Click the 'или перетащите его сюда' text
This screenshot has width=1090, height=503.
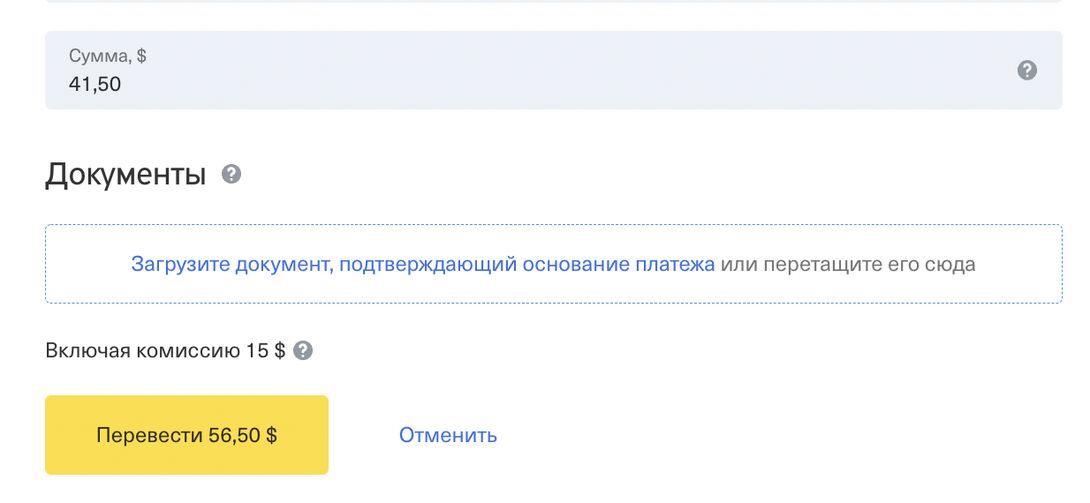click(x=848, y=265)
